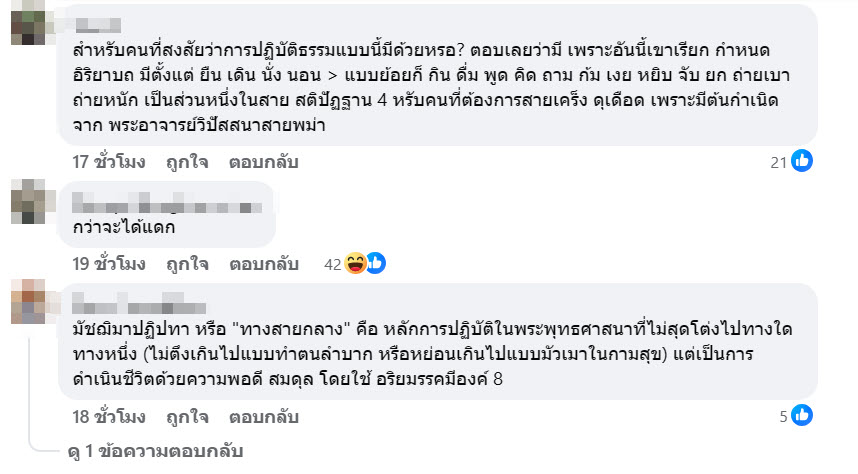858x474 pixels.
Task: Click the haha emoji reaction beside 42
Action: [x=355, y=264]
